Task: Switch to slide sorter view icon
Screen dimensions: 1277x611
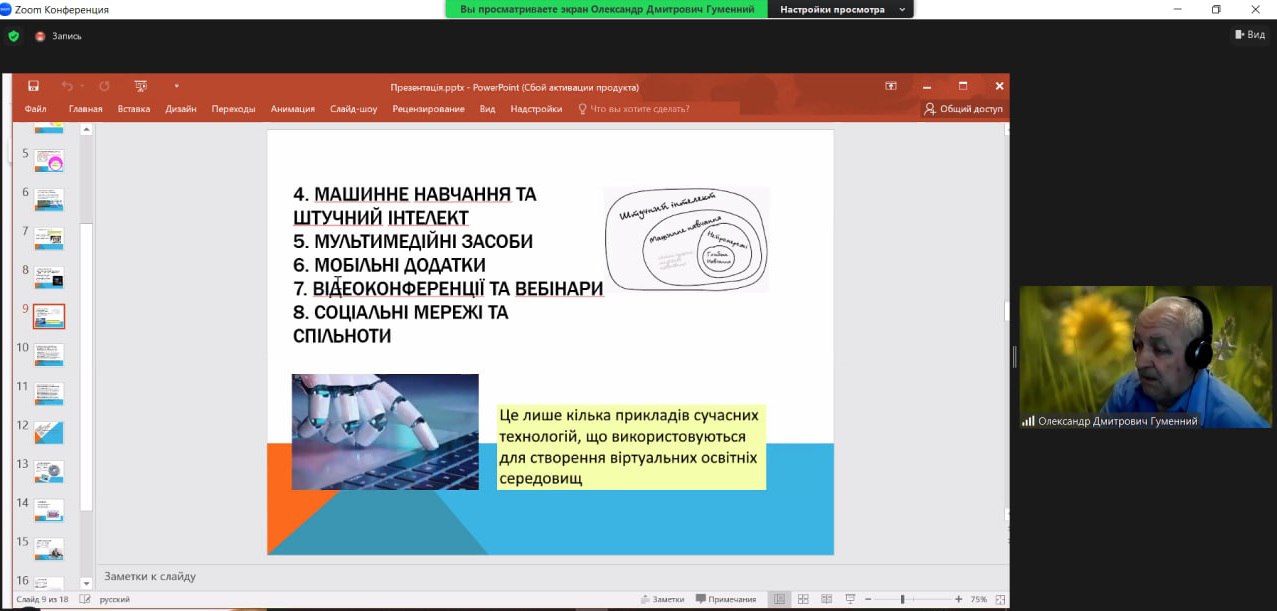Action: pos(802,599)
